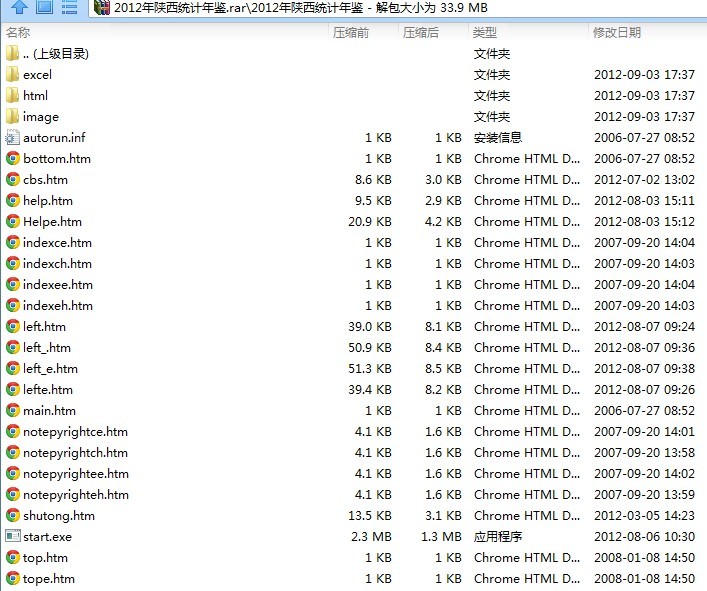
Task: Sort by the 压缩前 column header
Action: pyautogui.click(x=351, y=32)
